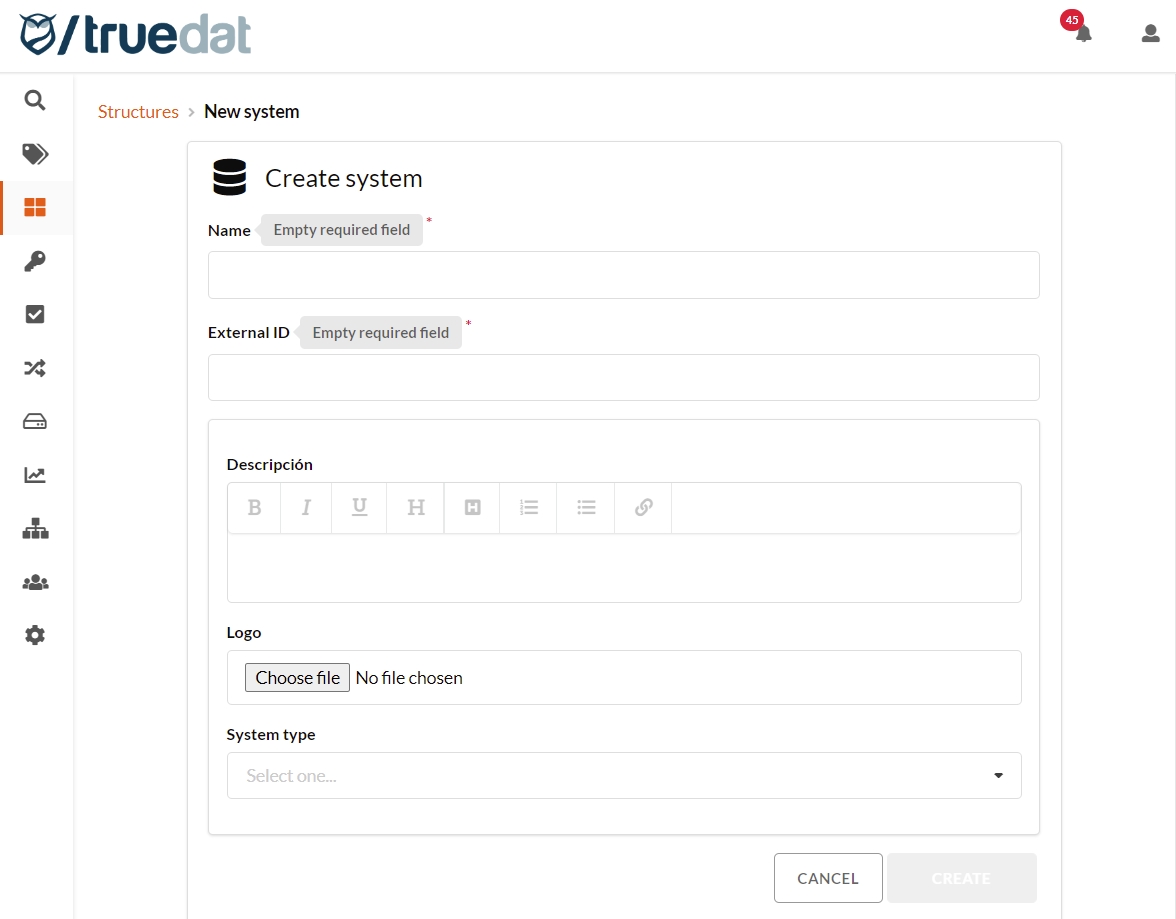Screen dimensions: 1176x919
Task: Click the line chart sidebar icon
Action: pyautogui.click(x=35, y=475)
